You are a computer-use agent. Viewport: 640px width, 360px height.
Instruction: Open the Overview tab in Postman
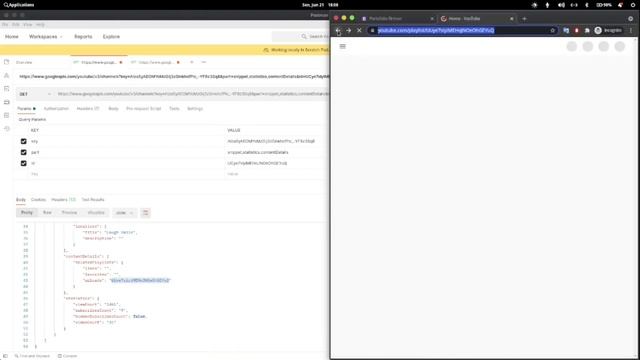(x=24, y=62)
